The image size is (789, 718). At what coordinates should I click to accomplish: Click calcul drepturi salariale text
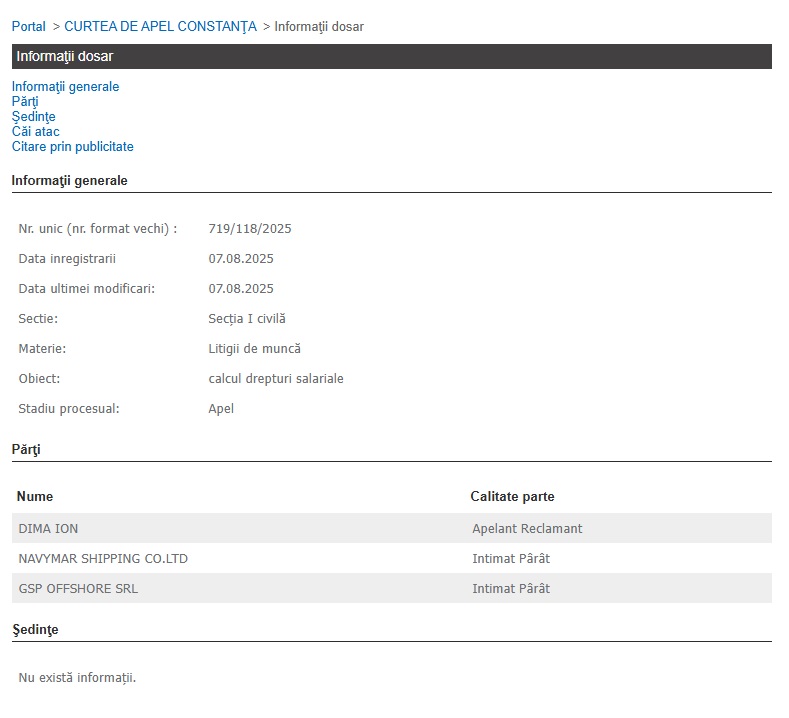click(276, 378)
